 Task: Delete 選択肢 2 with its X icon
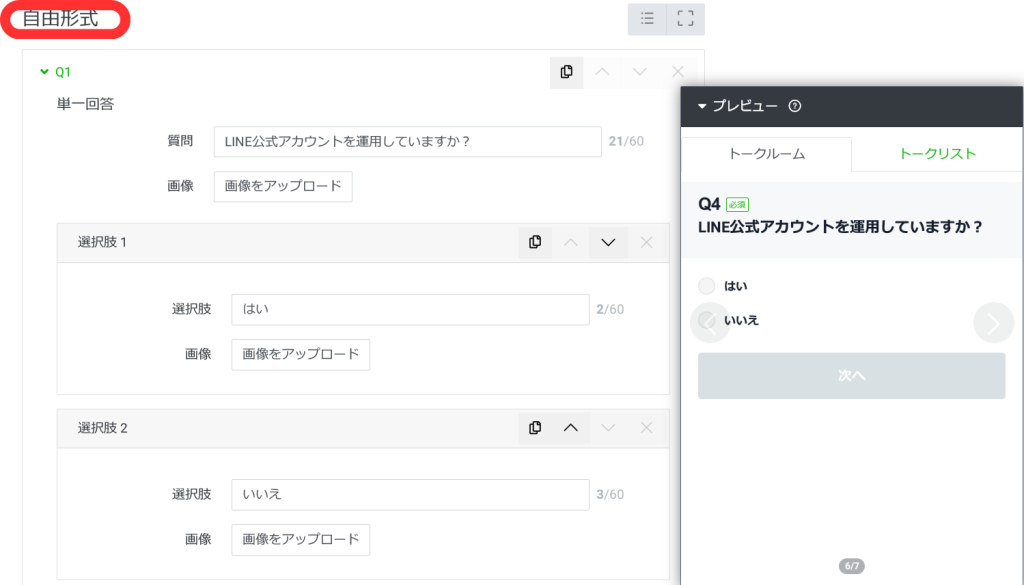pyautogui.click(x=645, y=427)
